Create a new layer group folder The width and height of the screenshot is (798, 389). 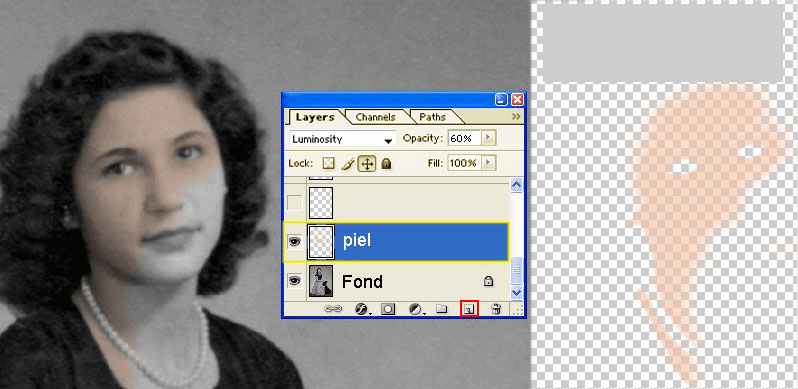pyautogui.click(x=441, y=309)
